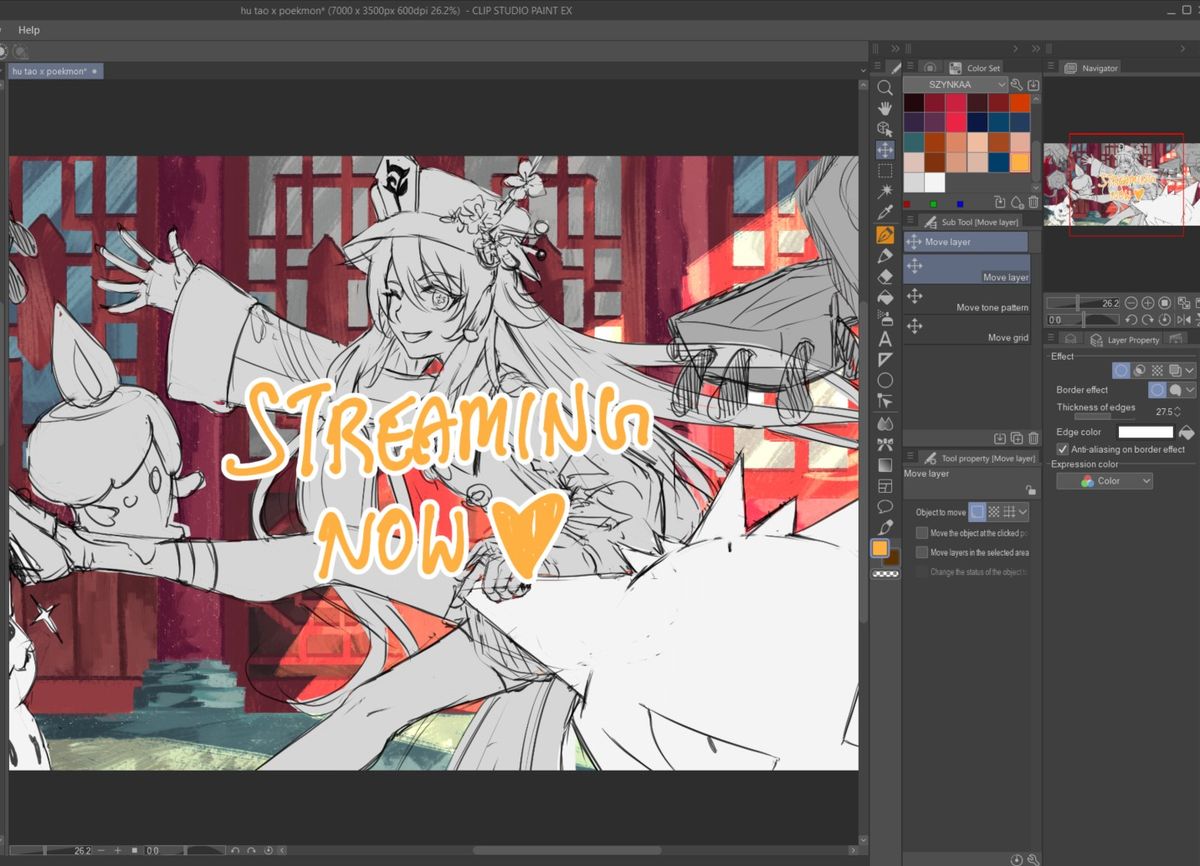The image size is (1200, 866).
Task: Toggle Tone effect icon in Effect row
Action: tap(1157, 370)
